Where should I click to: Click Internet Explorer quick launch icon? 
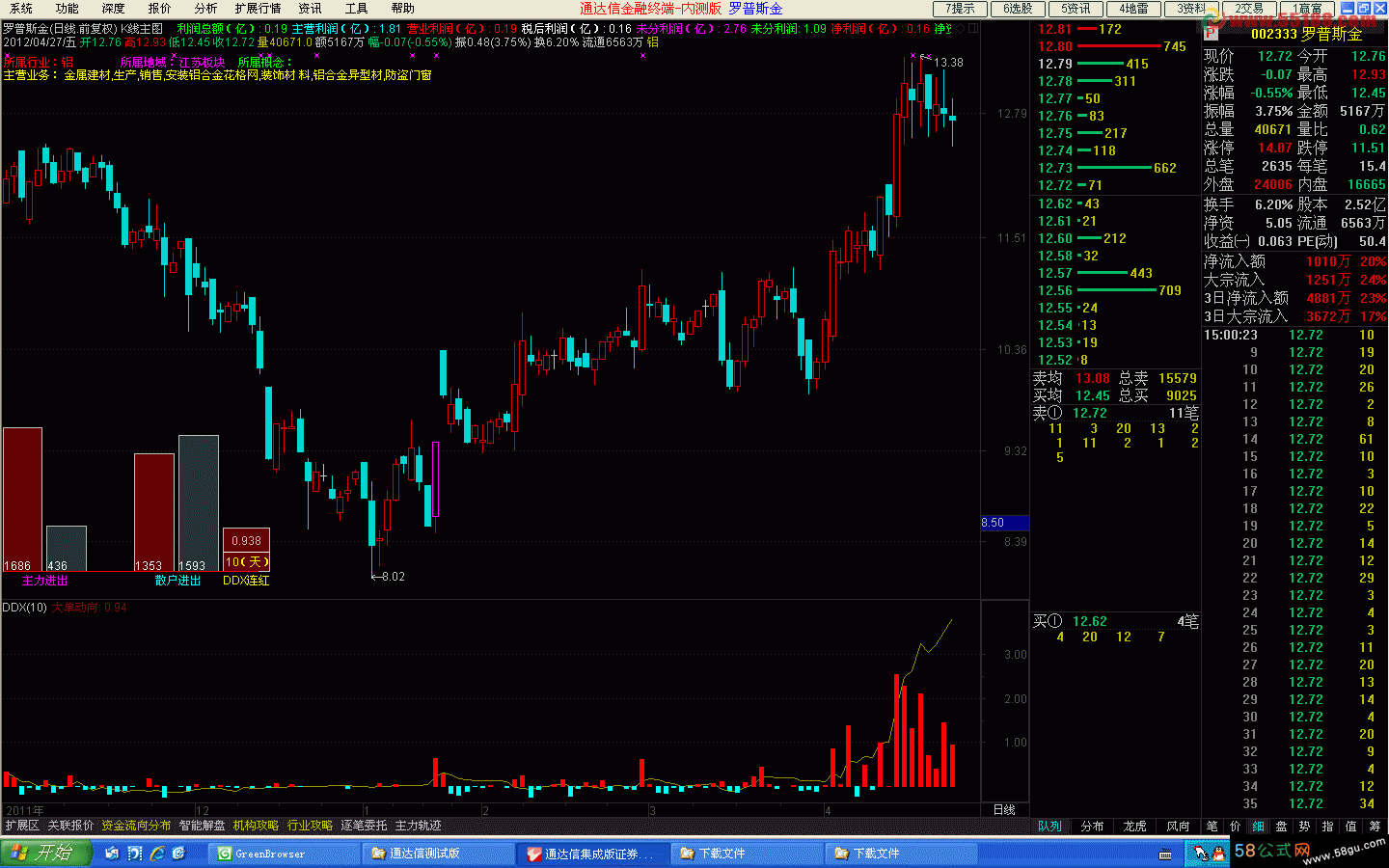pyautogui.click(x=157, y=854)
